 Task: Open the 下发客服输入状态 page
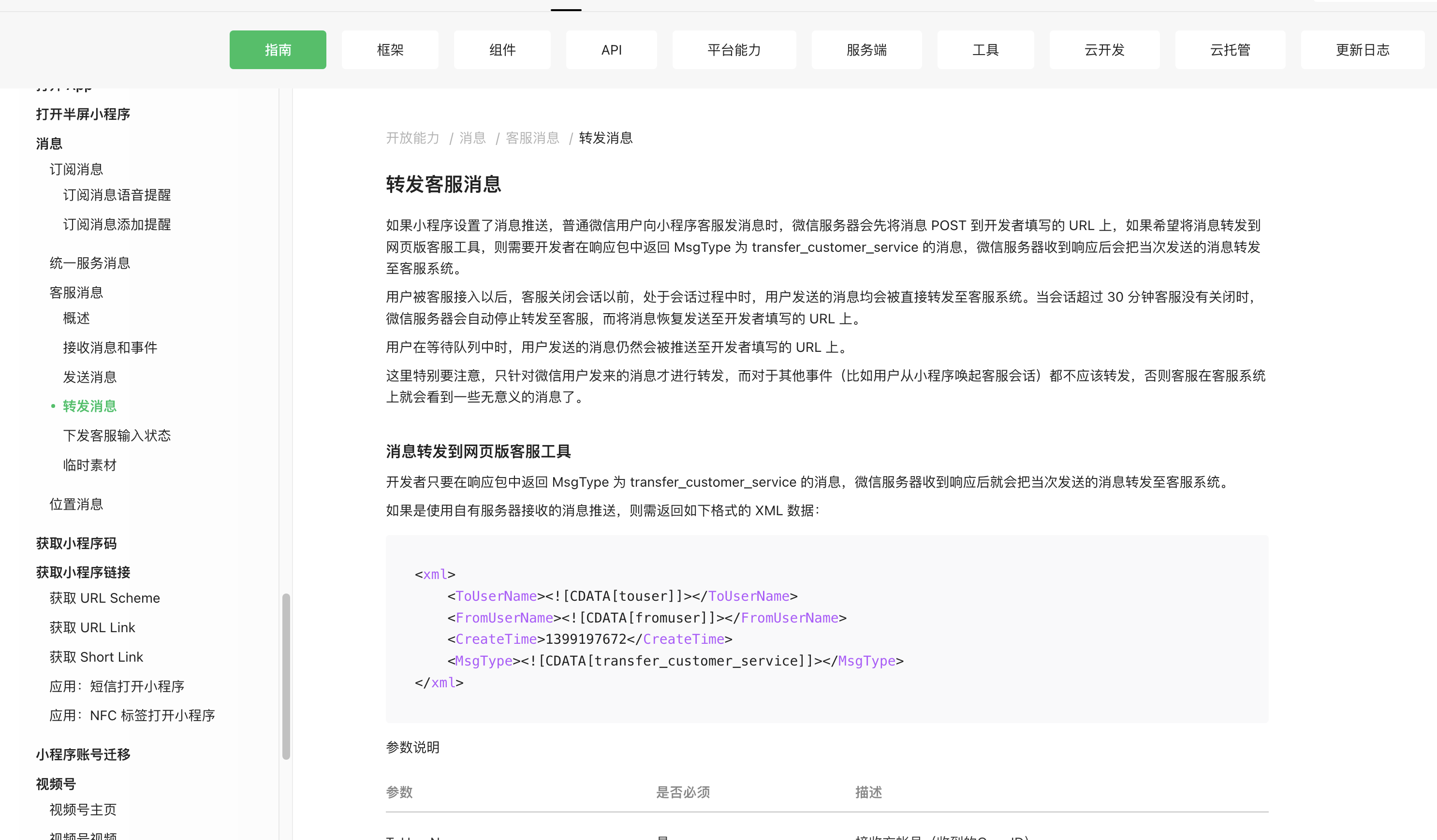pos(117,435)
